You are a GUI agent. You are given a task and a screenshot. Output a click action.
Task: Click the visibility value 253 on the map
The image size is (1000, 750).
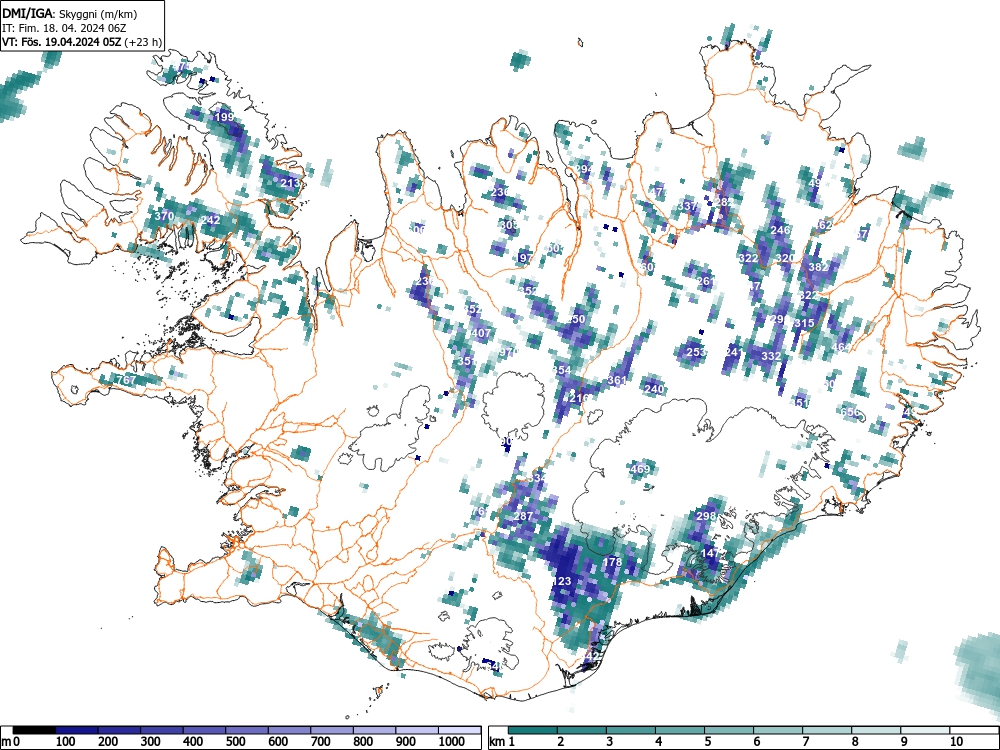696,352
